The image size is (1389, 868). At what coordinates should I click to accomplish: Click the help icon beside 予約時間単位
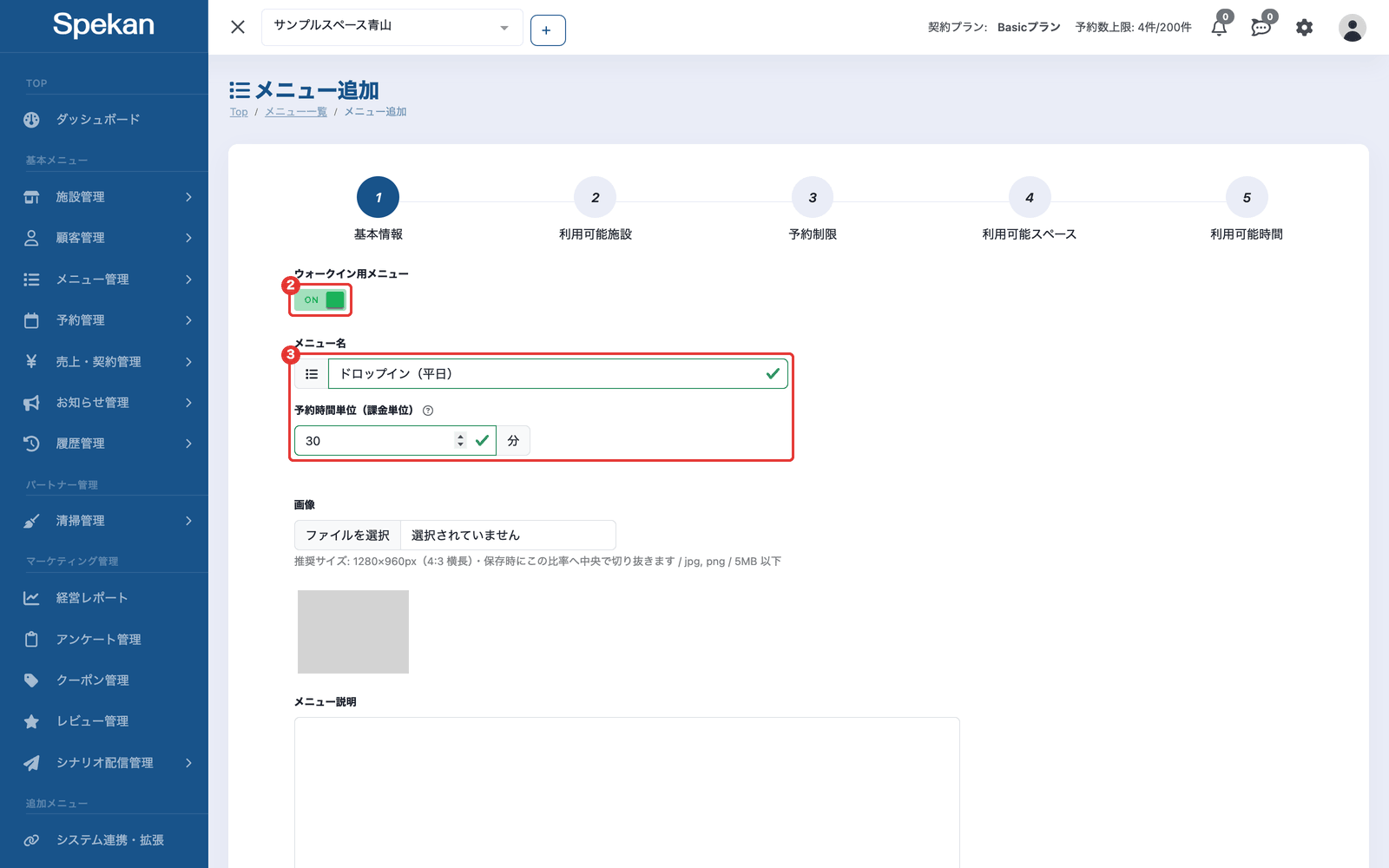(x=428, y=411)
